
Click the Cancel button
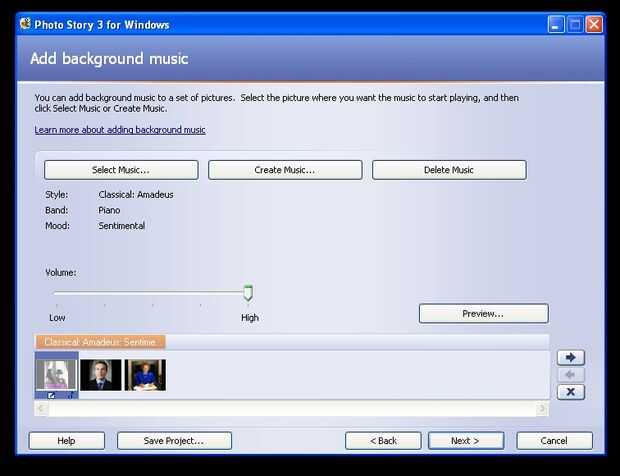pyautogui.click(x=554, y=440)
